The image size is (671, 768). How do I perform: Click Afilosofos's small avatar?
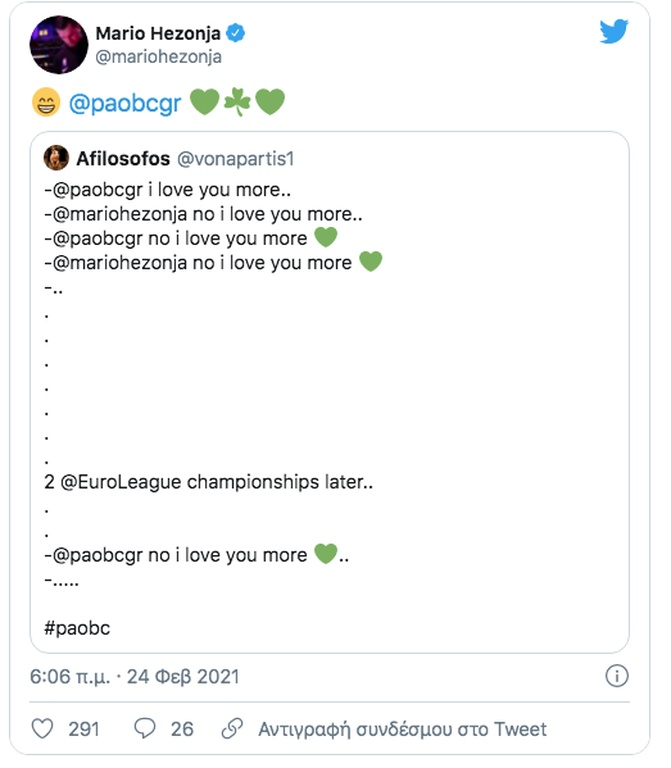pos(57,158)
